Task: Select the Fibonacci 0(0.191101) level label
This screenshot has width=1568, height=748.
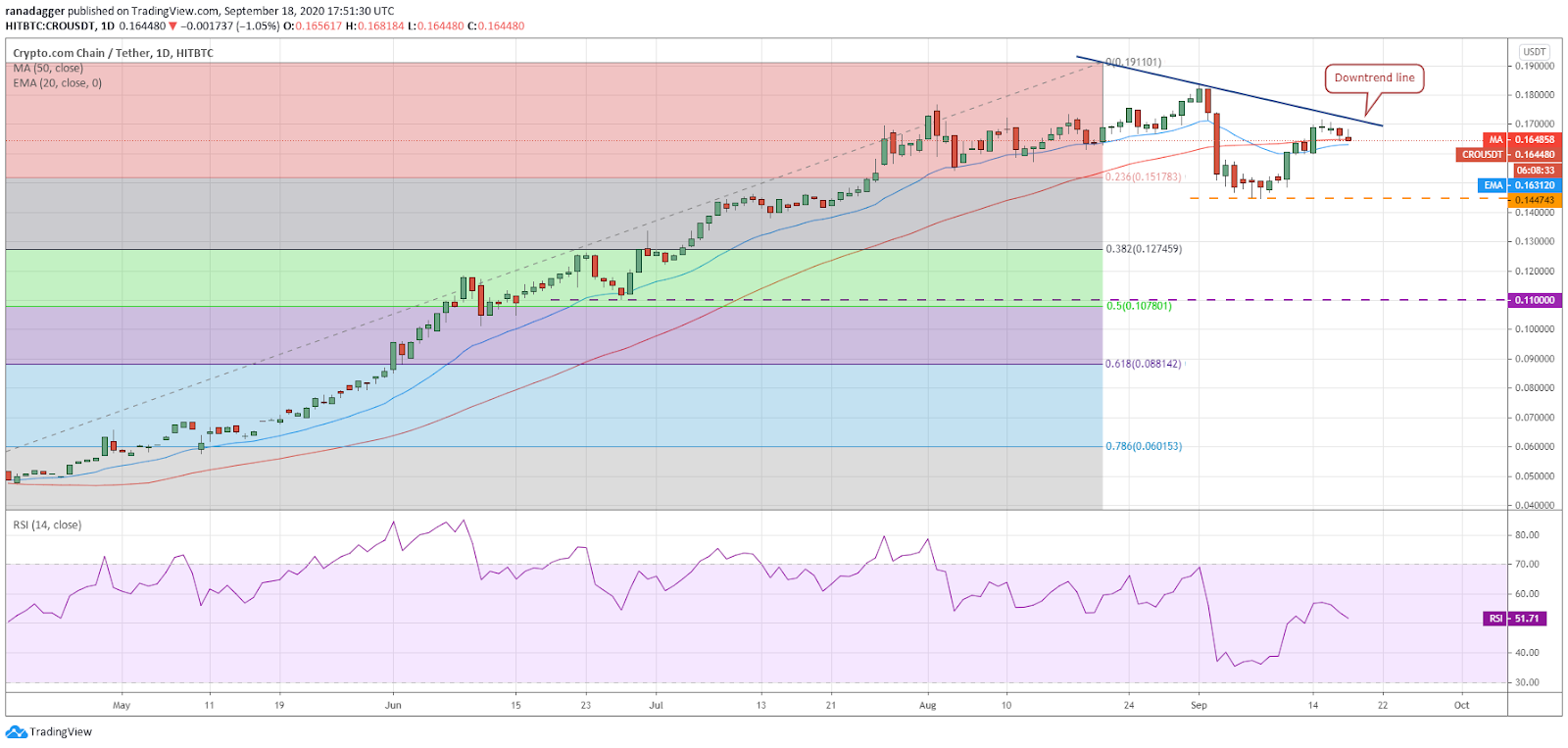Action: 1134,62
